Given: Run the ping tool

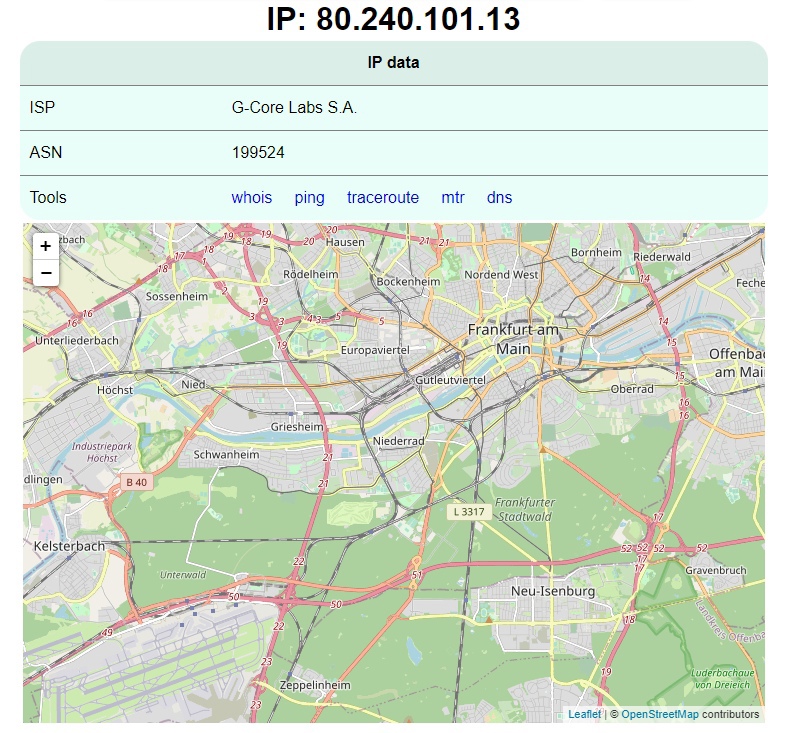Looking at the screenshot, I should (x=309, y=198).
